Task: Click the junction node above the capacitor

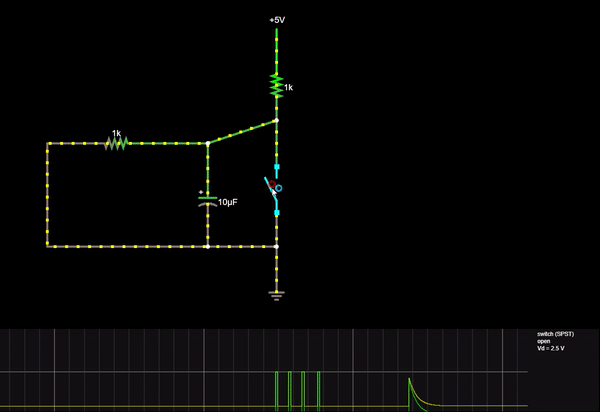Action: pyautogui.click(x=208, y=143)
